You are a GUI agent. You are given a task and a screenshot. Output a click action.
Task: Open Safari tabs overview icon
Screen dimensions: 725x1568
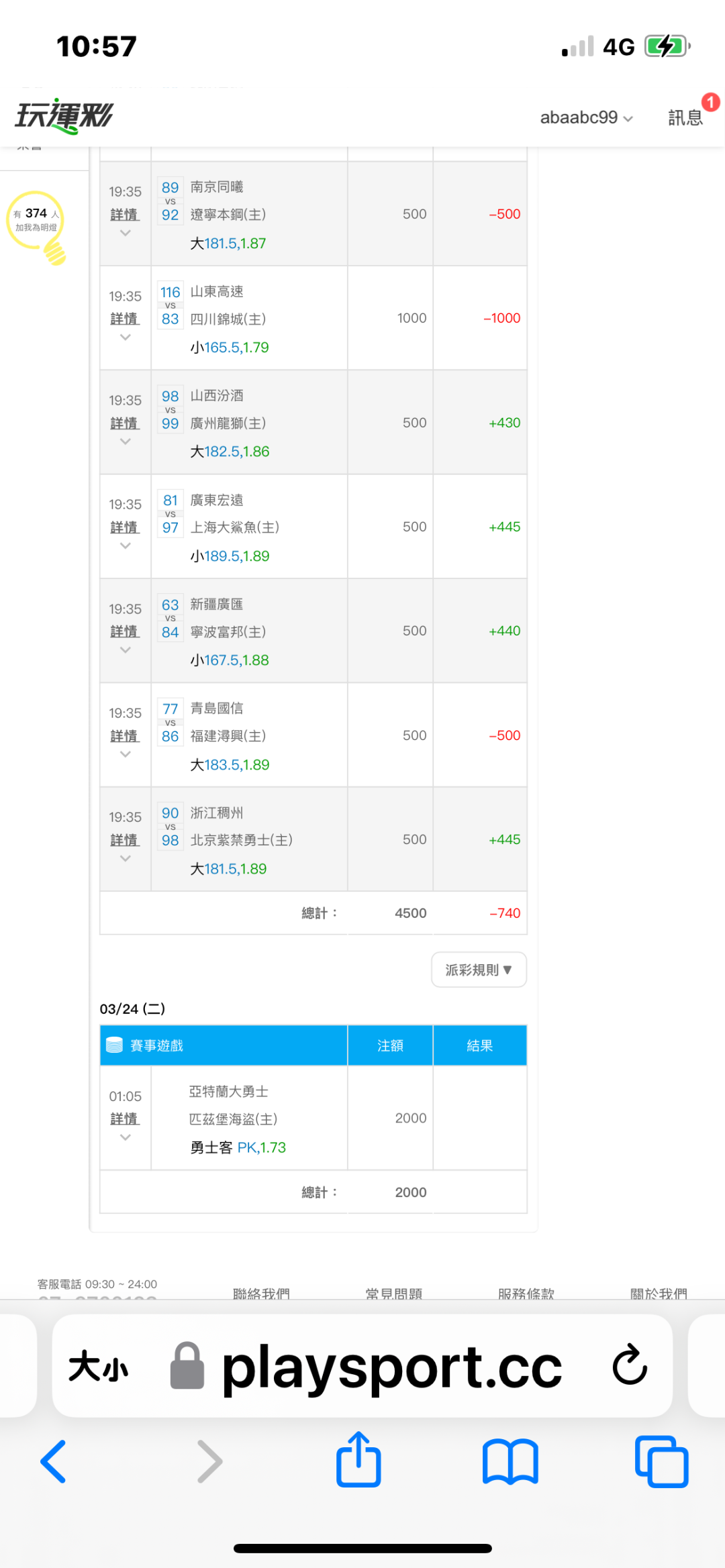[x=661, y=1461]
